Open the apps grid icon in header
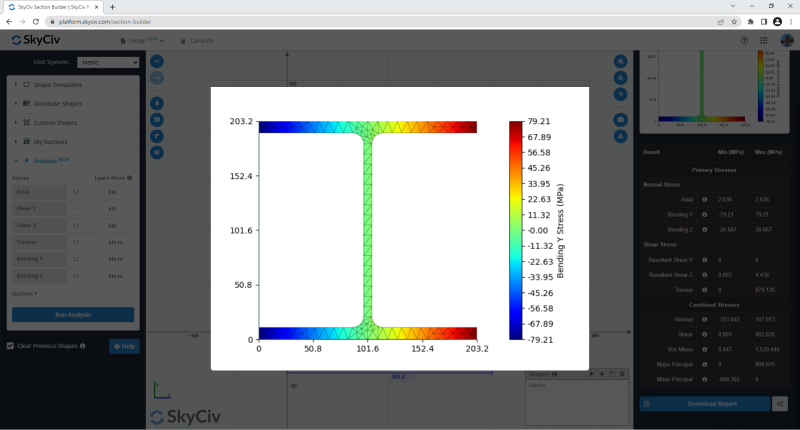This screenshot has height=430, width=800. click(763, 41)
